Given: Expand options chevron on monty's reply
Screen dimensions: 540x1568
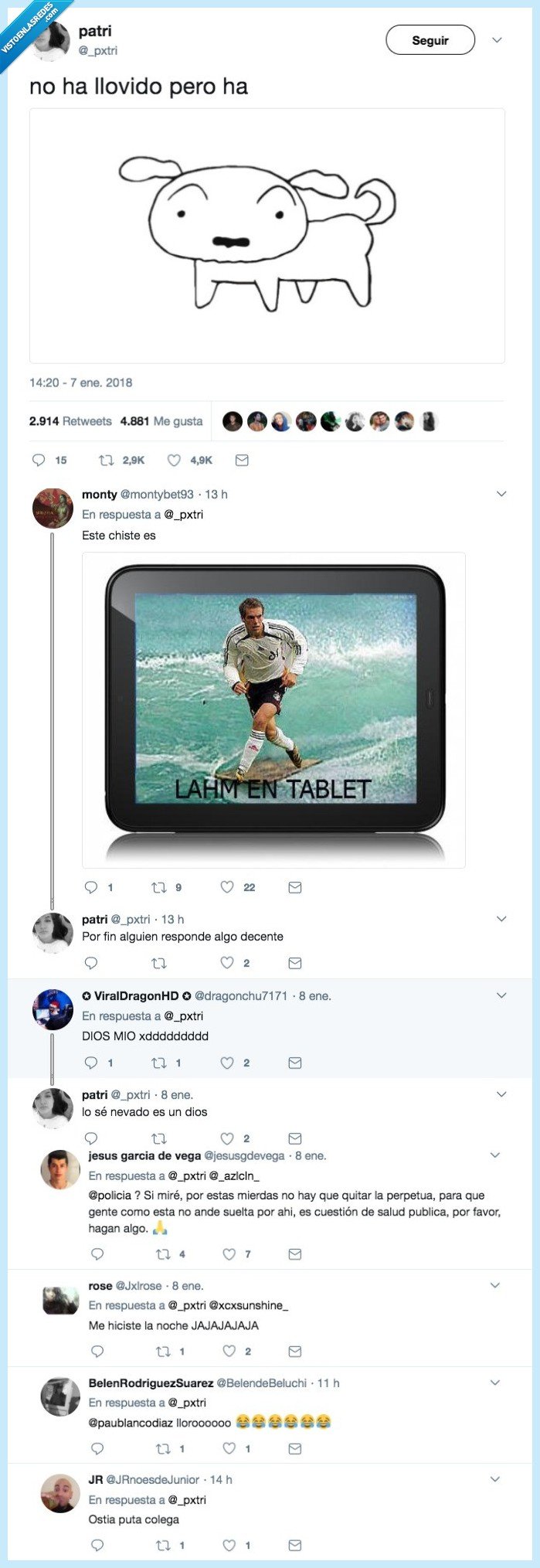Looking at the screenshot, I should pyautogui.click(x=501, y=494).
